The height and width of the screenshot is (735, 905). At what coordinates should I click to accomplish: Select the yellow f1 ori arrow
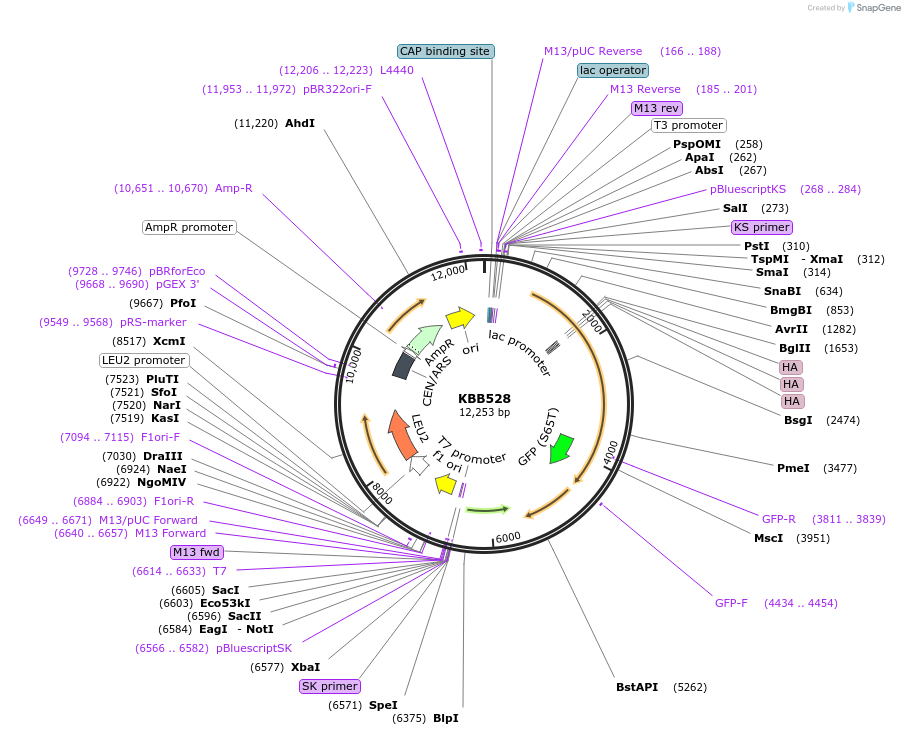447,485
